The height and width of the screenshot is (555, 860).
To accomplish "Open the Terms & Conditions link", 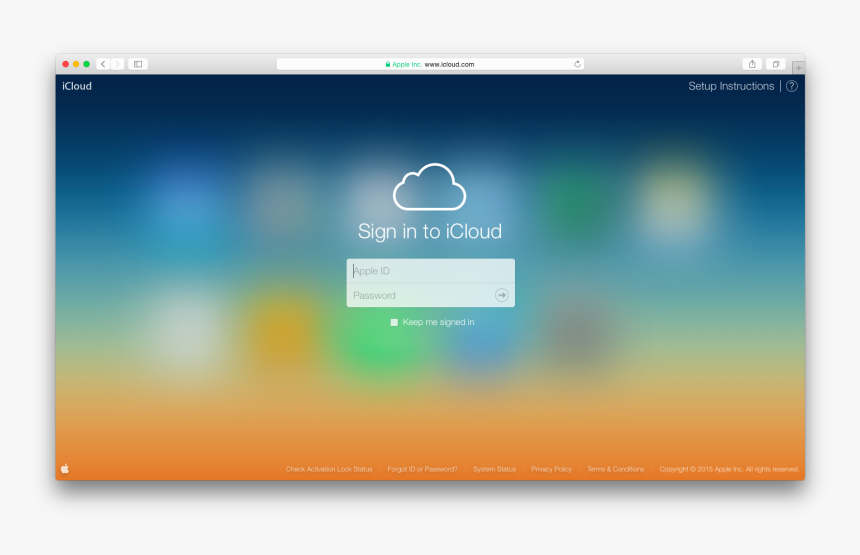I will click(615, 469).
